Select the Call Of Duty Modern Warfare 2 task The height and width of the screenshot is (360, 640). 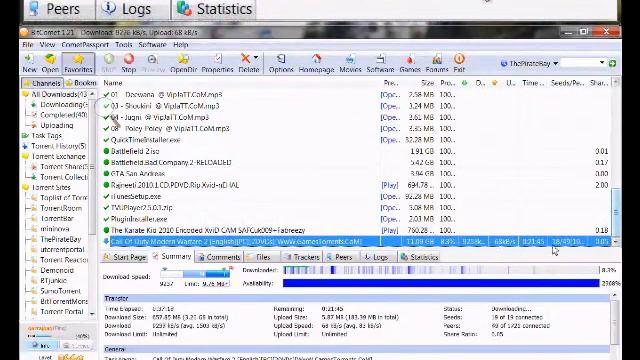356,242
